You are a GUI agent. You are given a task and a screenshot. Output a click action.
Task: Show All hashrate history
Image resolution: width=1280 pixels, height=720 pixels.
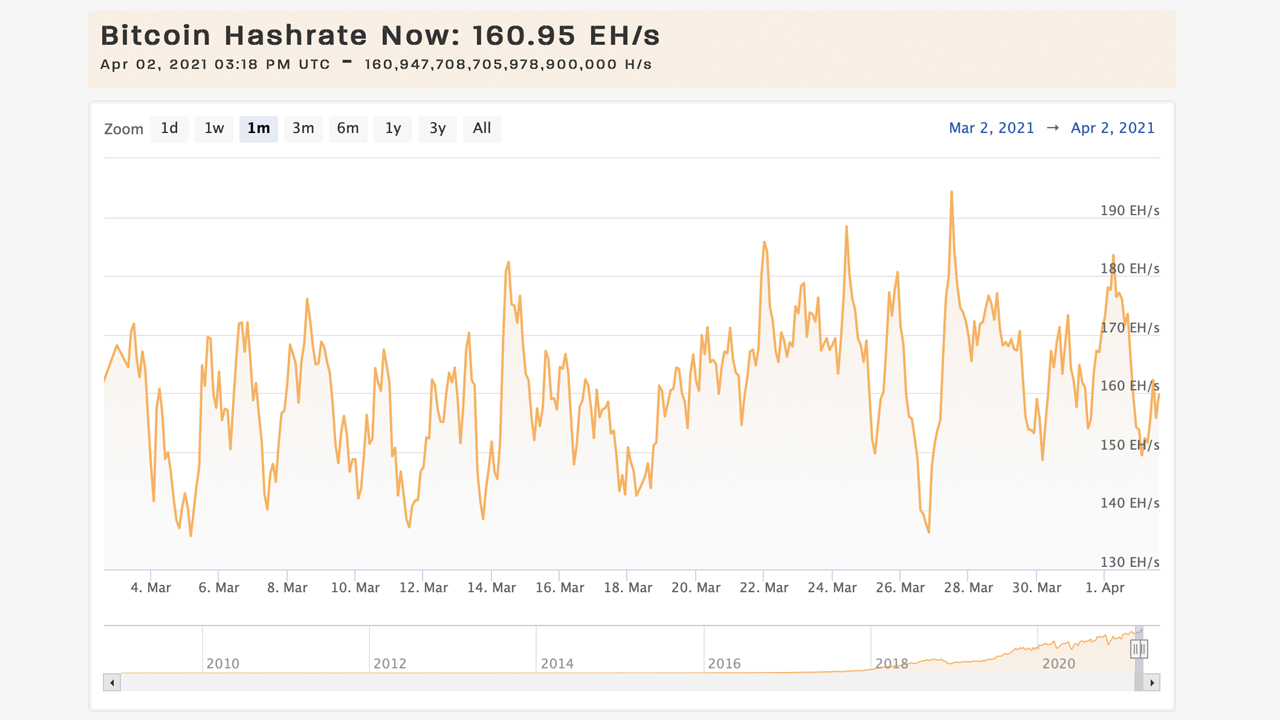(482, 128)
